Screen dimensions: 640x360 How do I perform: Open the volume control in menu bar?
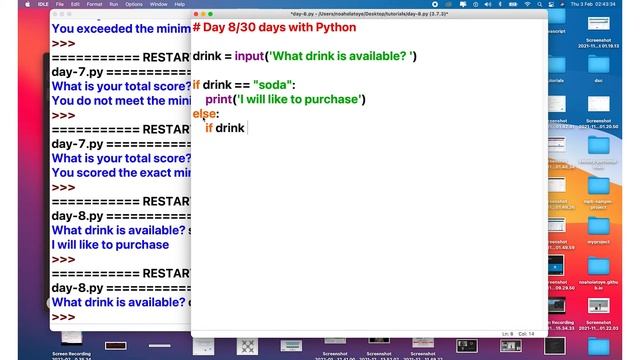click(x=488, y=4)
